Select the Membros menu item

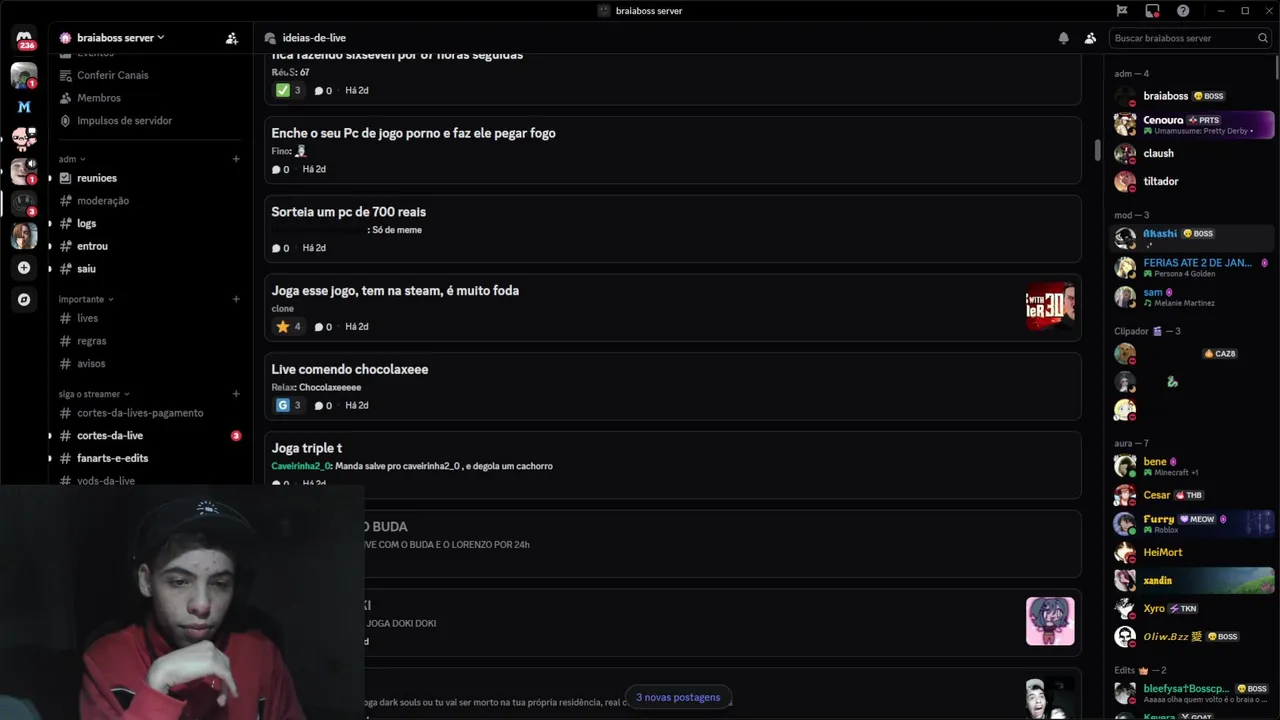click(x=99, y=98)
